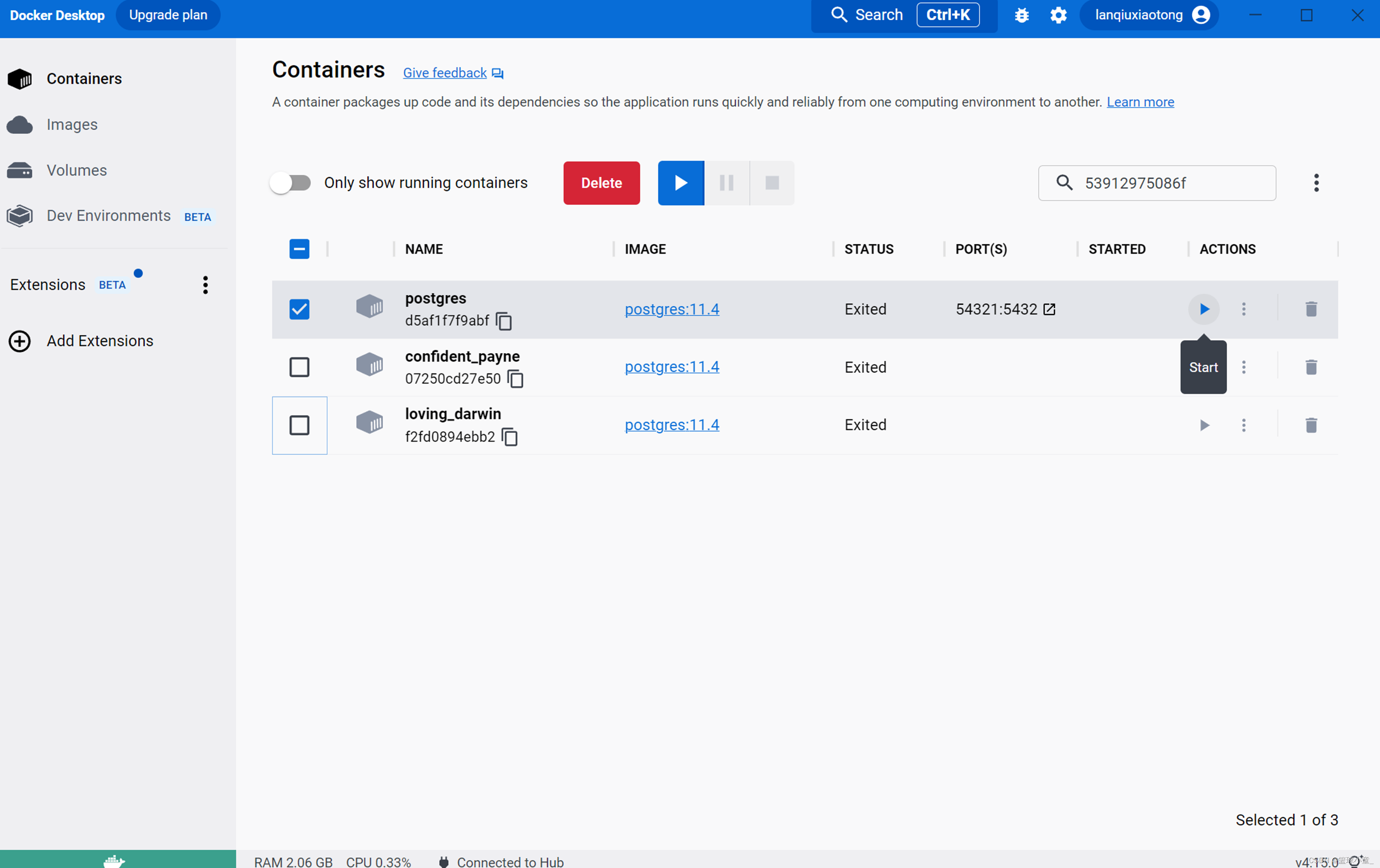Open the table options three-dot menu
1380x868 pixels.
click(1316, 183)
